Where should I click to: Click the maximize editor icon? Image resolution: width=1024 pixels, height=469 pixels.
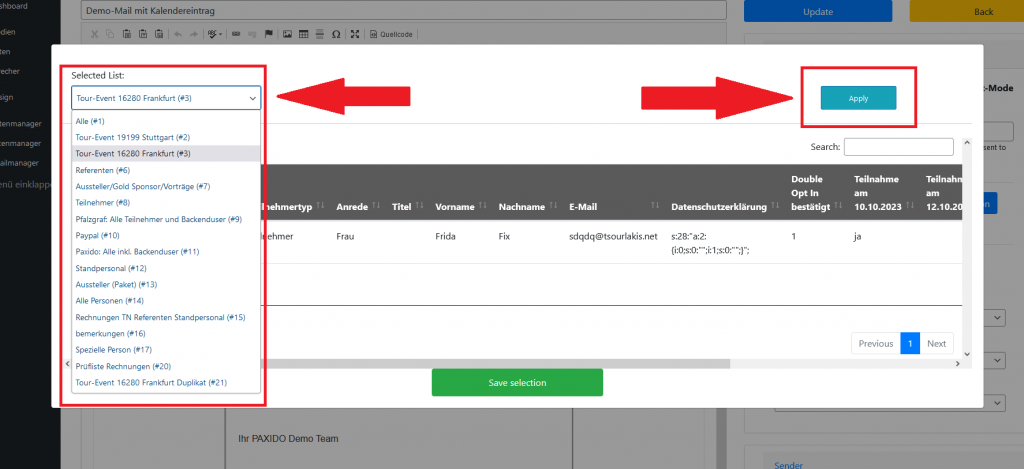[x=355, y=34]
